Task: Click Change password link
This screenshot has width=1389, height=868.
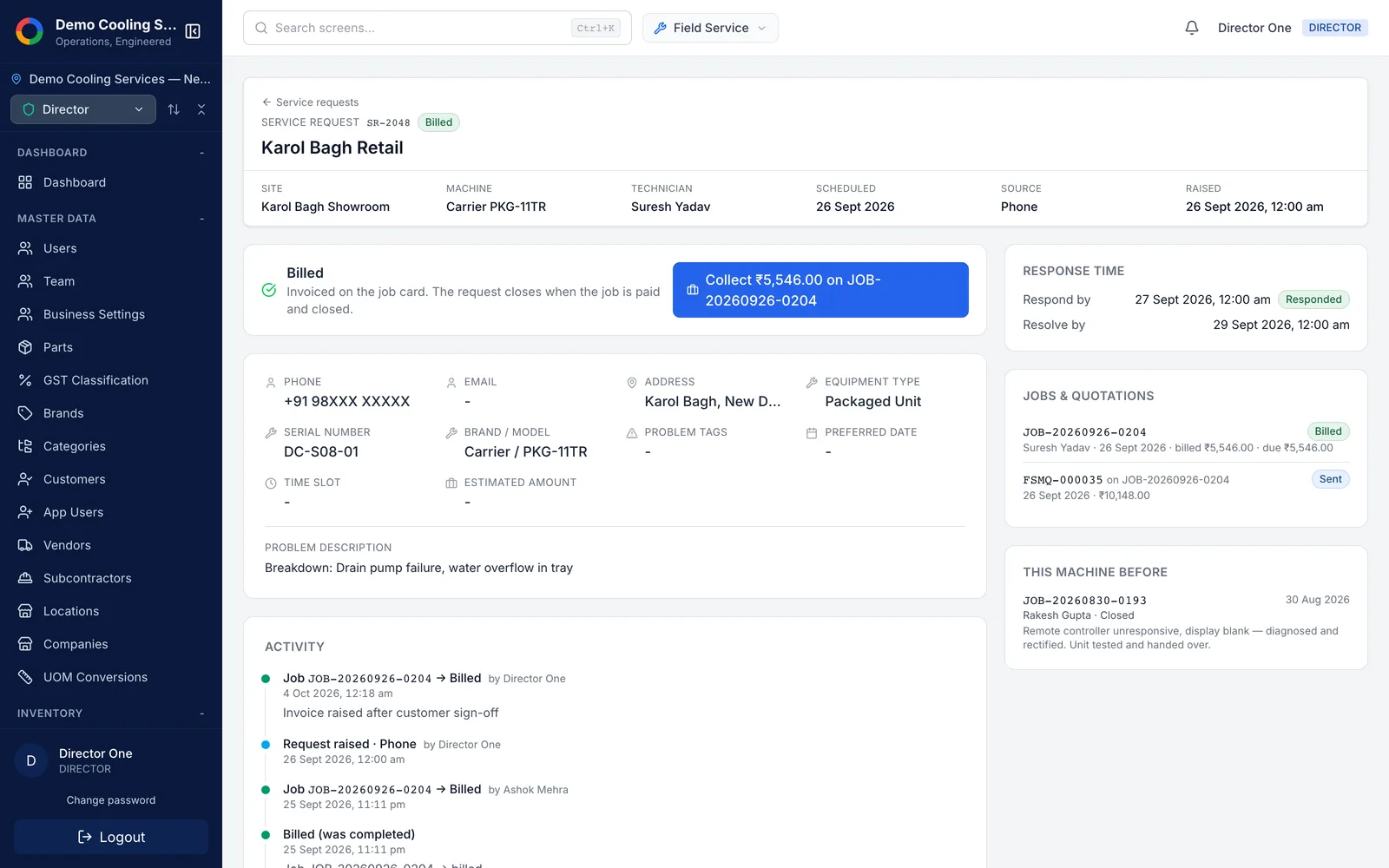Action: (x=111, y=800)
